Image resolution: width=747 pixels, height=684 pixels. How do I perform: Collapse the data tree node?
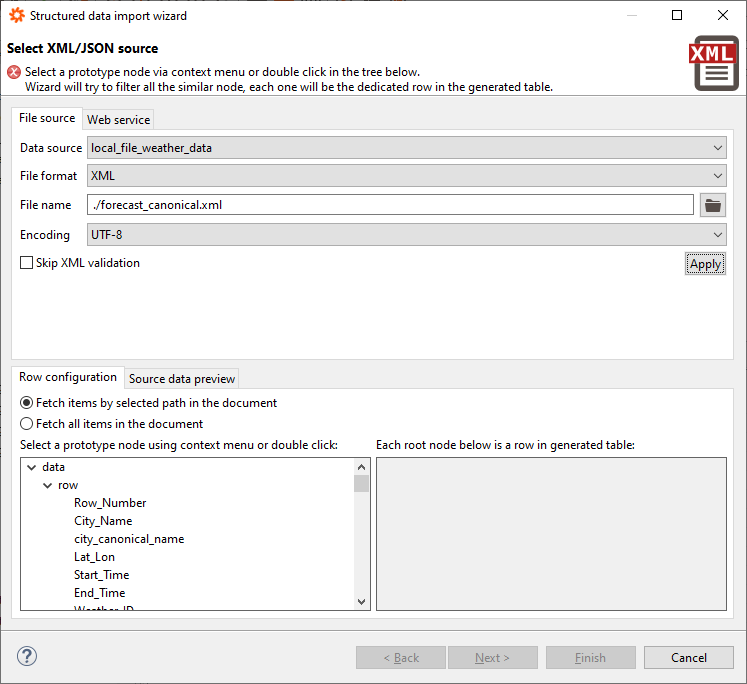click(x=31, y=467)
